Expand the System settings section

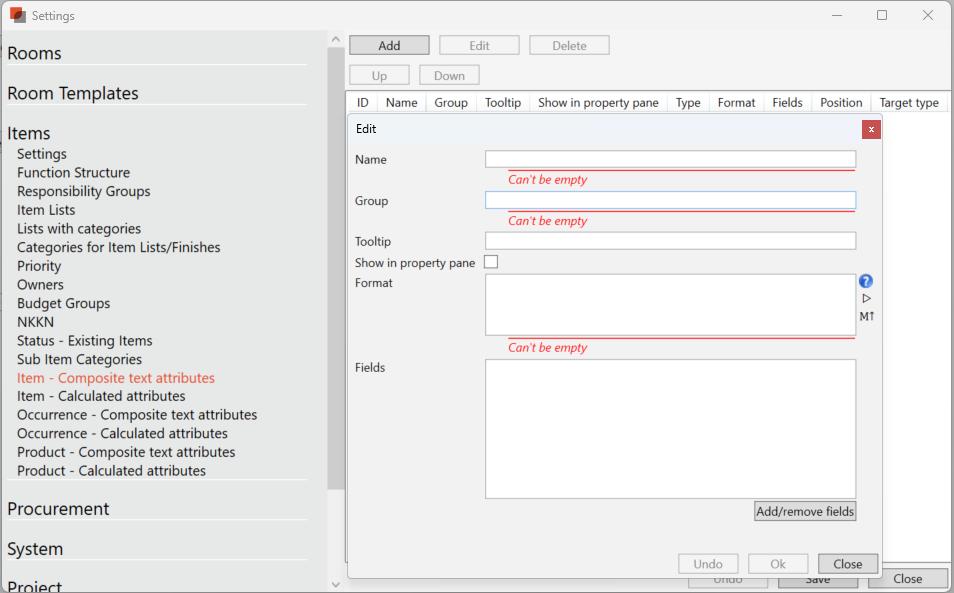tap(35, 549)
